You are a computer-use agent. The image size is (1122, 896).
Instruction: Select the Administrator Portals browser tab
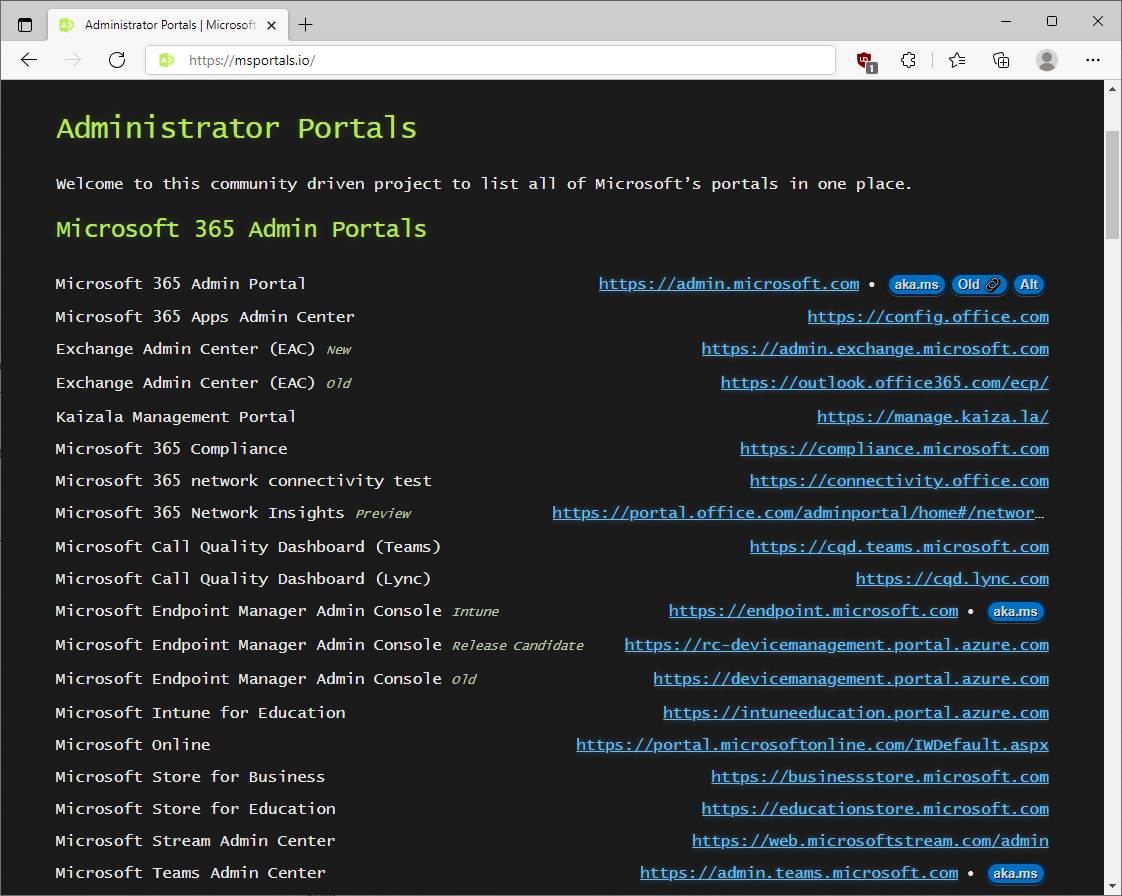168,25
